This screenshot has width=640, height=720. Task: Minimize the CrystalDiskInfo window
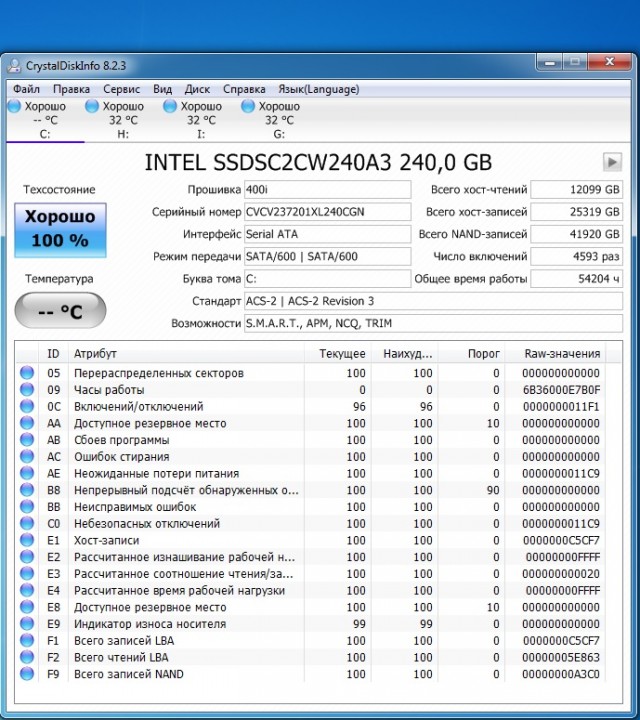[x=550, y=62]
